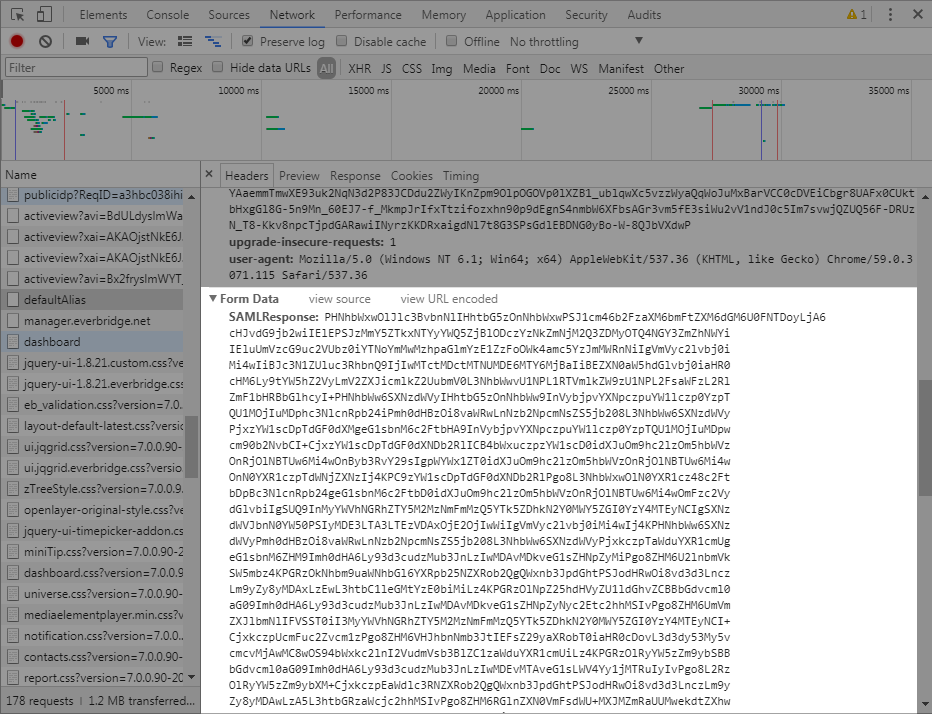The height and width of the screenshot is (714, 932).
Task: Toggle the device toolbar icon
Action: [44, 15]
